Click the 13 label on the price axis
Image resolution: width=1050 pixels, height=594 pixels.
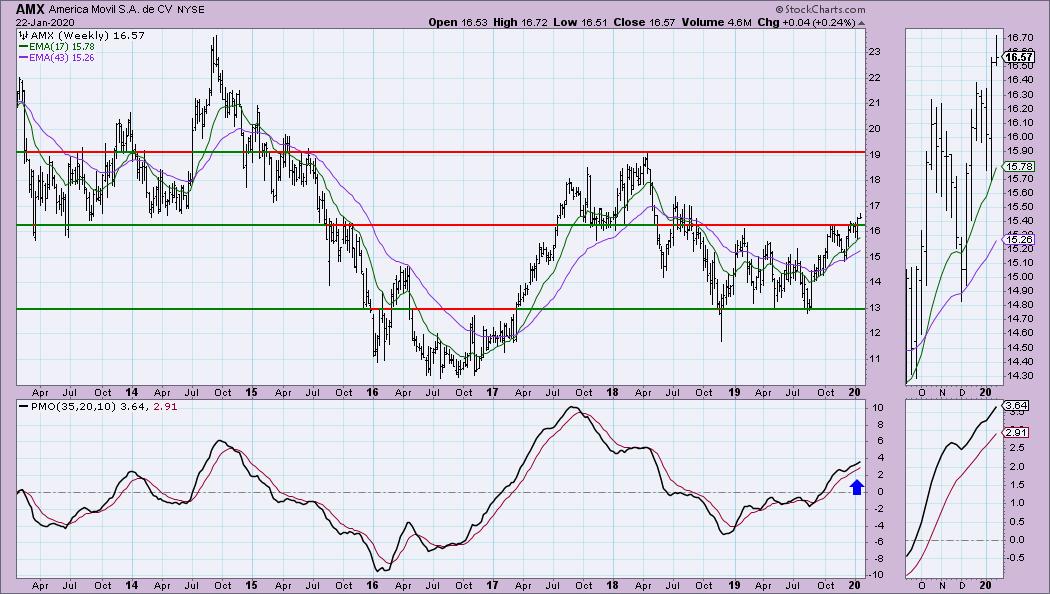pos(874,308)
